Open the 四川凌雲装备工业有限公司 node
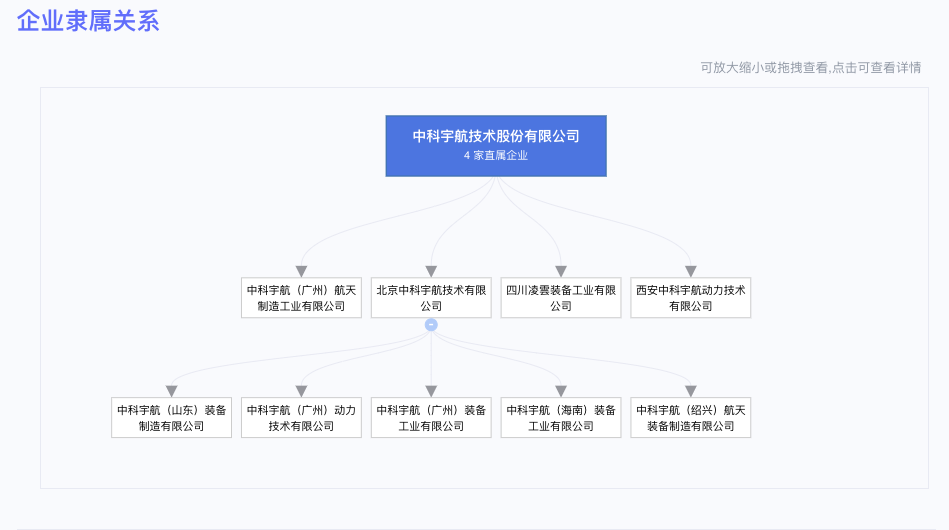The height and width of the screenshot is (530, 949). click(561, 298)
